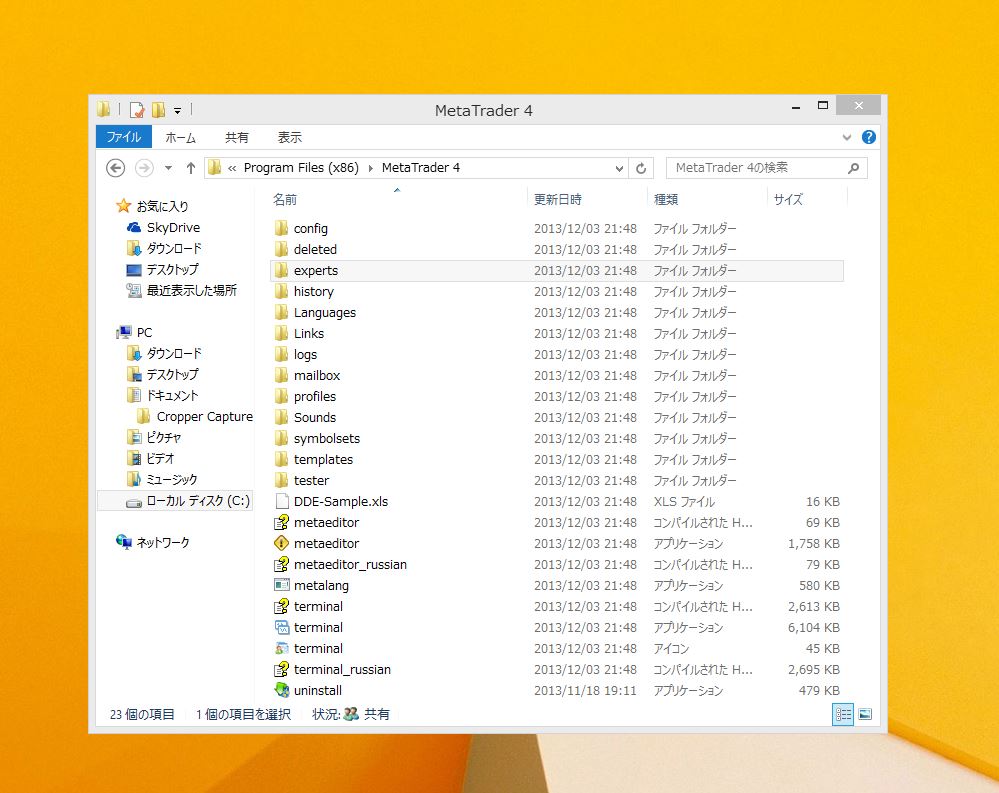This screenshot has height=793, width=999.
Task: Select the profiles folder
Action: [x=315, y=396]
